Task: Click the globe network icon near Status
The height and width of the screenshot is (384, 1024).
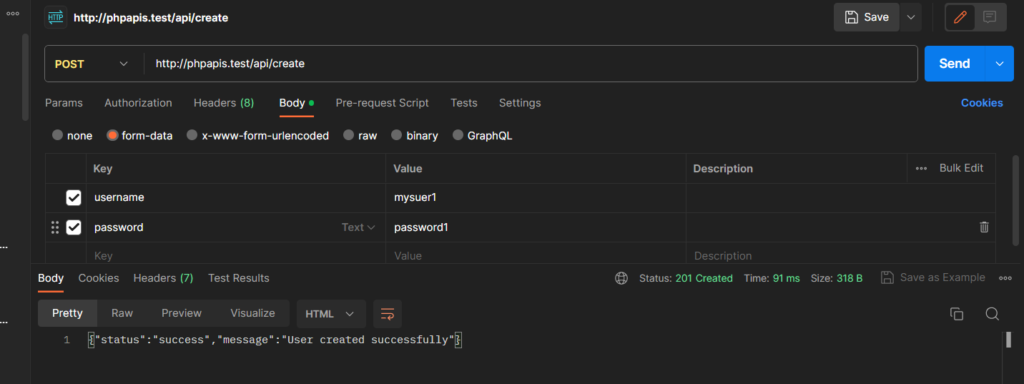Action: (x=621, y=278)
